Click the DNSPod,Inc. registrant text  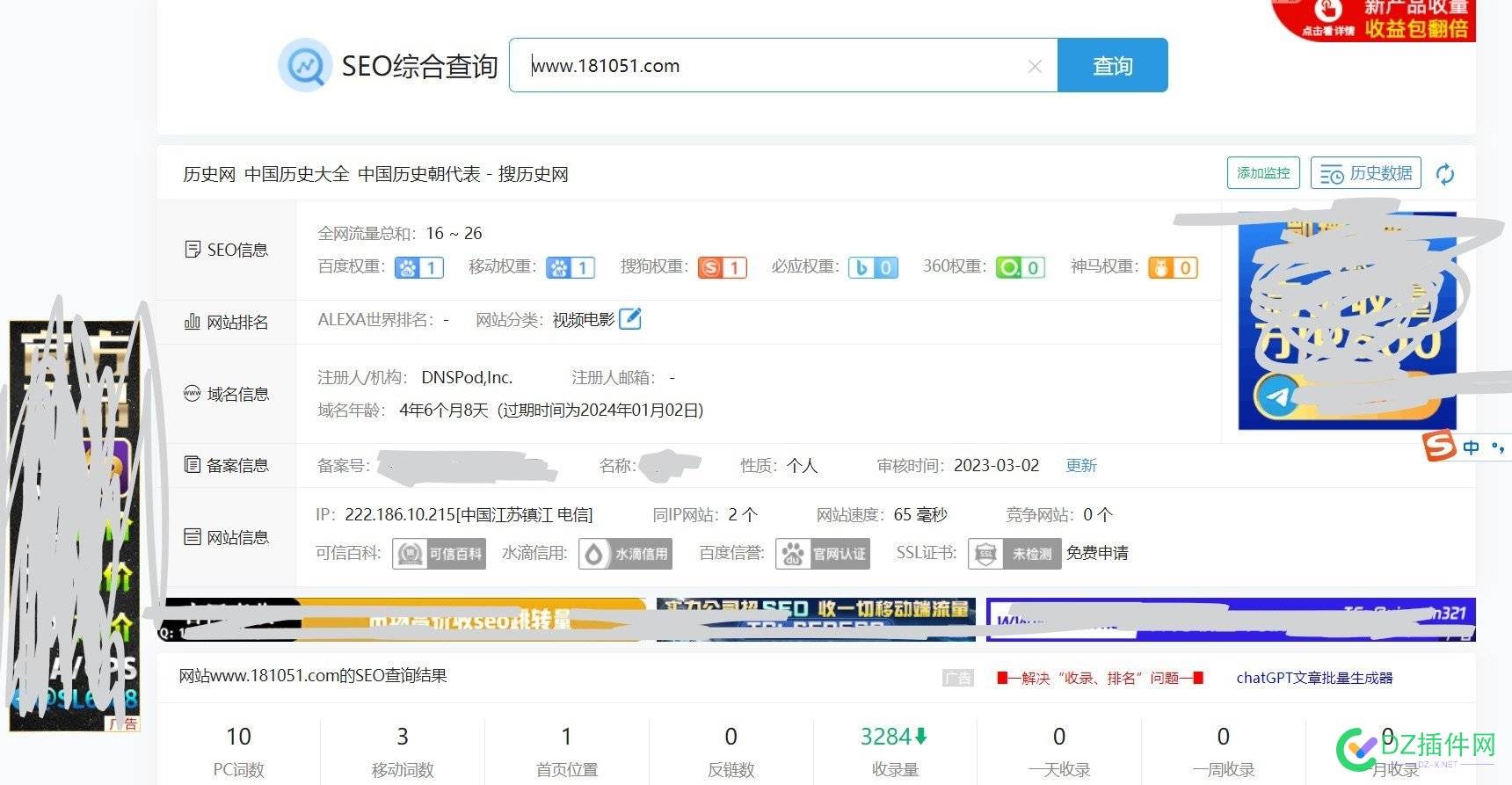pyautogui.click(x=467, y=377)
